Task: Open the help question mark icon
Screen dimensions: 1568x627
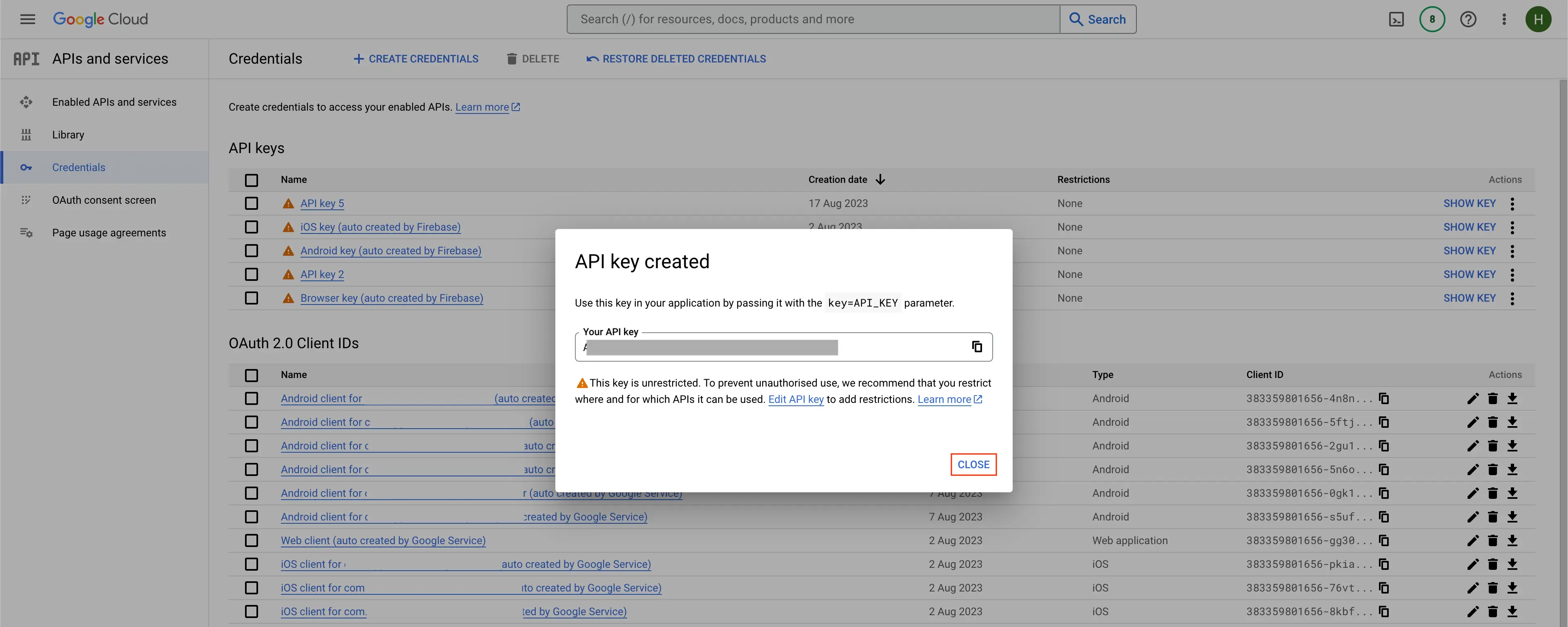Action: (1468, 20)
